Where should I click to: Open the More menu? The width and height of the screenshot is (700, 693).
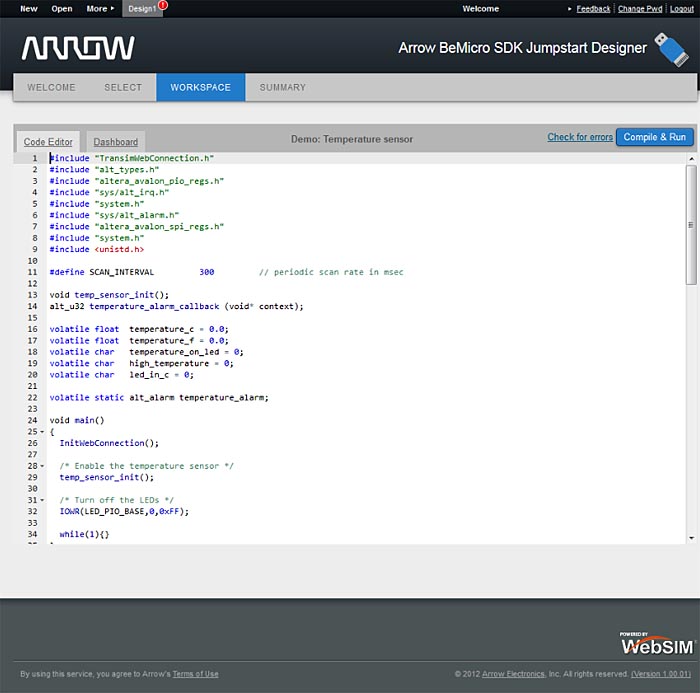(x=100, y=8)
